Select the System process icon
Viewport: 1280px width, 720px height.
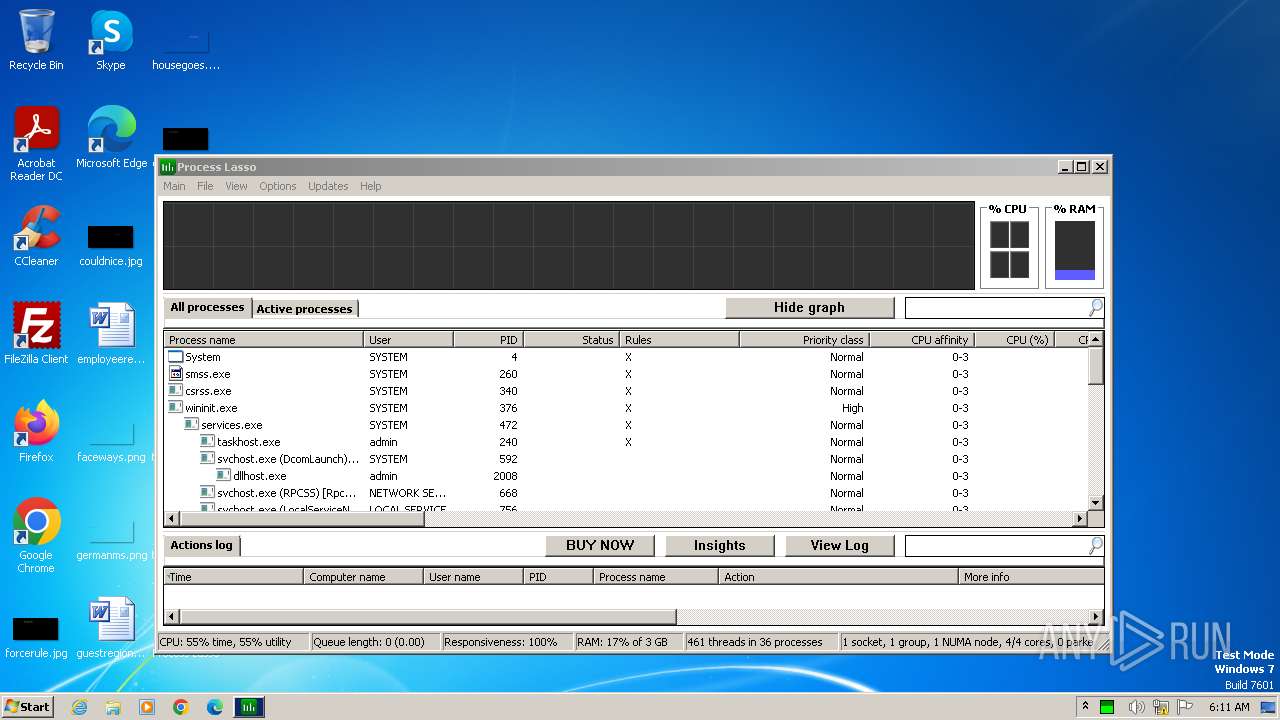pyautogui.click(x=176, y=357)
